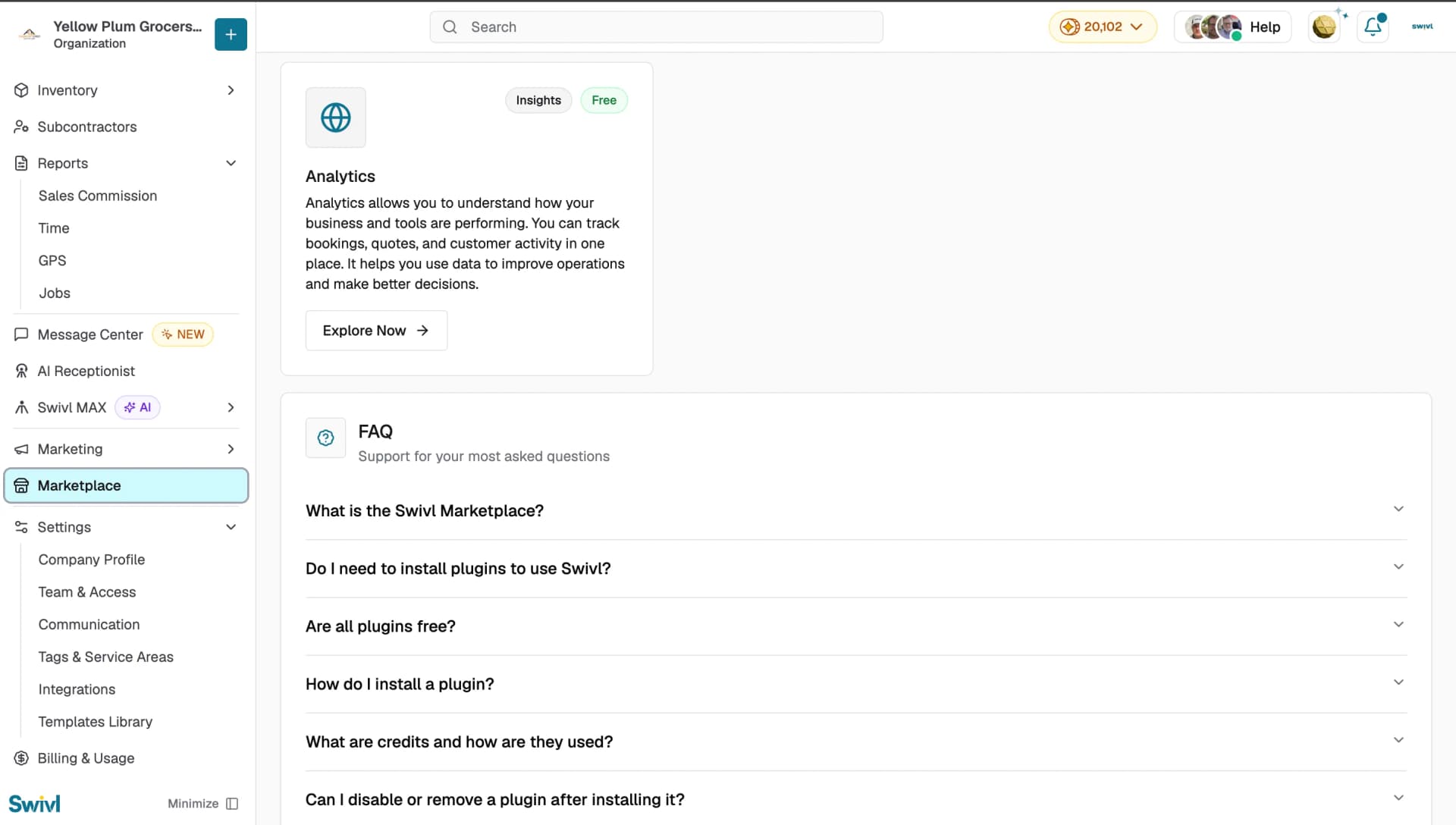Click into the Search field
1456x825 pixels.
(x=656, y=27)
